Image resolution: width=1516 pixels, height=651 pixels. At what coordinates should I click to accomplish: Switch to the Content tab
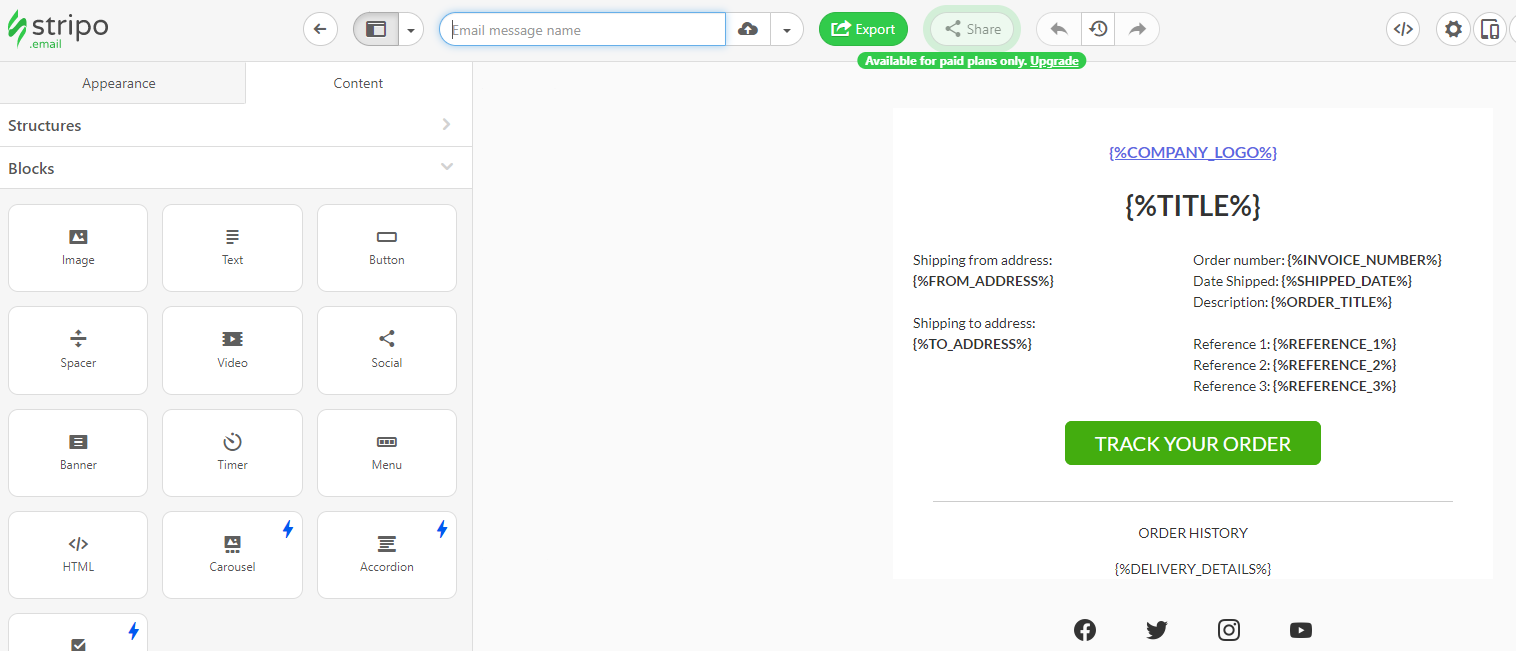click(358, 83)
